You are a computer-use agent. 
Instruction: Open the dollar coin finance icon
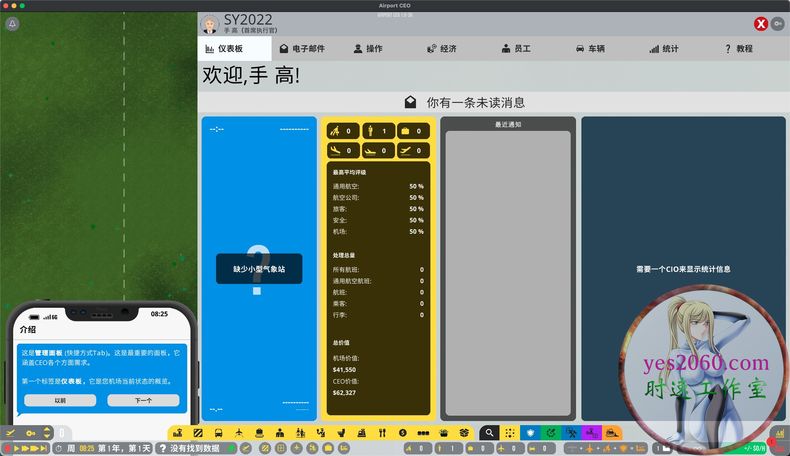(402, 433)
